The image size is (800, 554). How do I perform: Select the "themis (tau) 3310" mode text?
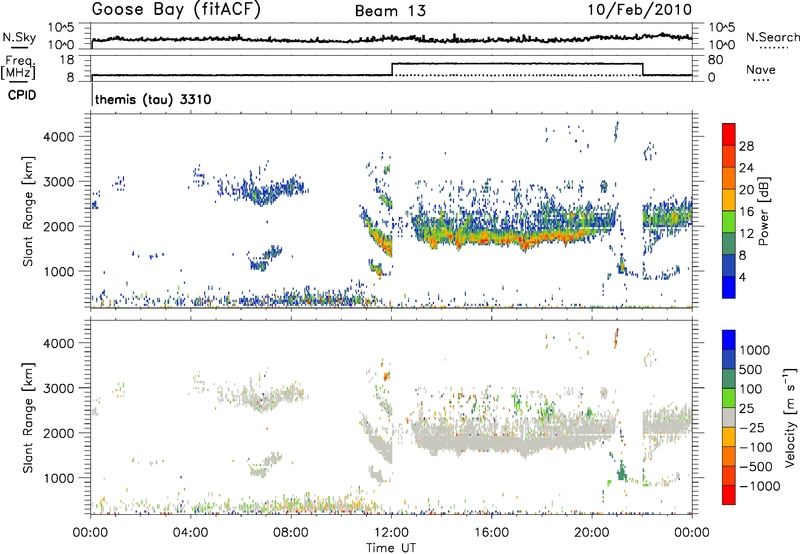coord(153,99)
